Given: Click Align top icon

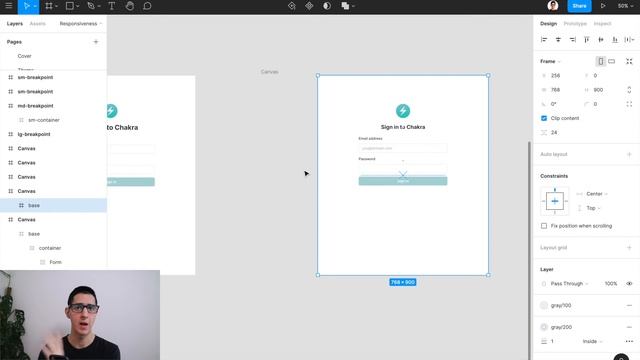Looking at the screenshot, I should (x=587, y=40).
